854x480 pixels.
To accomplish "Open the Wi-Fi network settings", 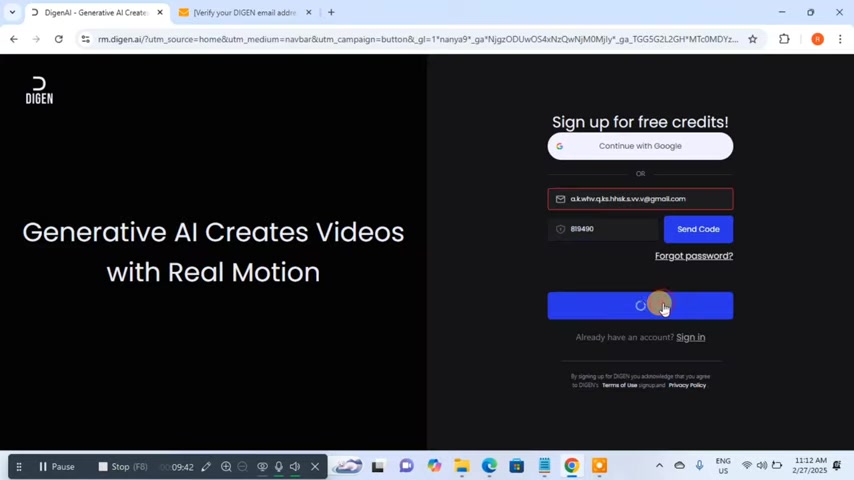I will pyautogui.click(x=747, y=466).
